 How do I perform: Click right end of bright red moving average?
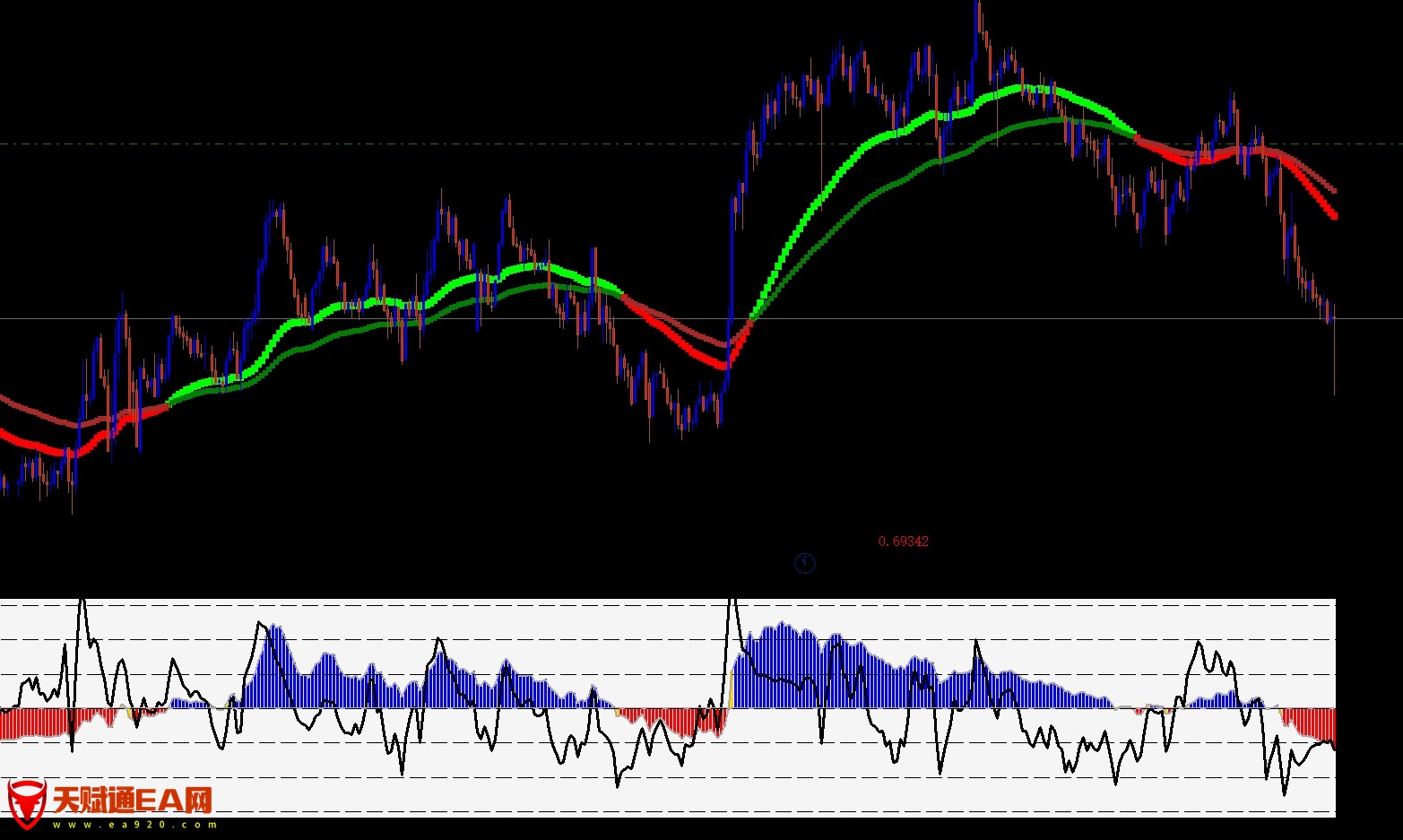point(1333,215)
